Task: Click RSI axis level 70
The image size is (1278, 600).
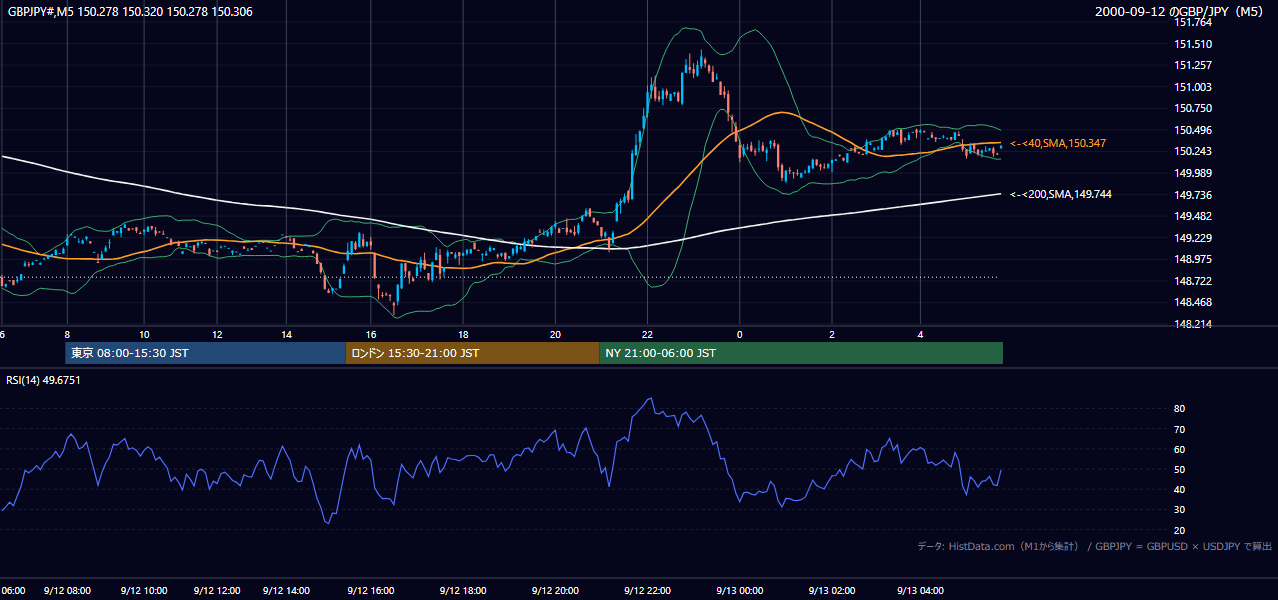Action: tap(1179, 429)
